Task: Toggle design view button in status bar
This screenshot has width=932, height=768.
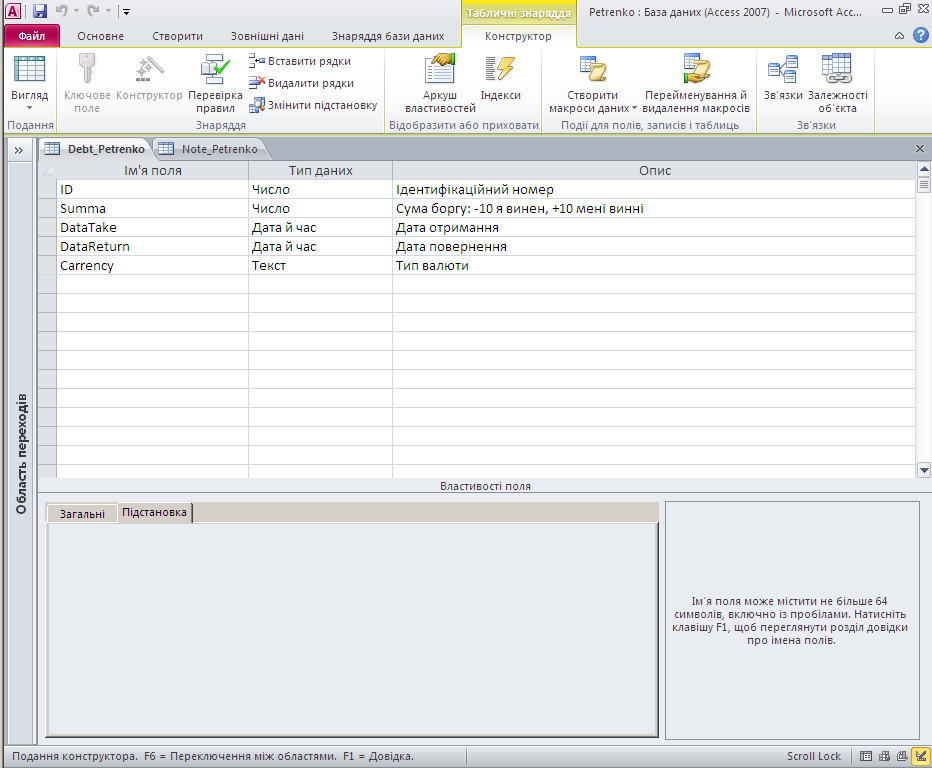Action: click(x=919, y=756)
